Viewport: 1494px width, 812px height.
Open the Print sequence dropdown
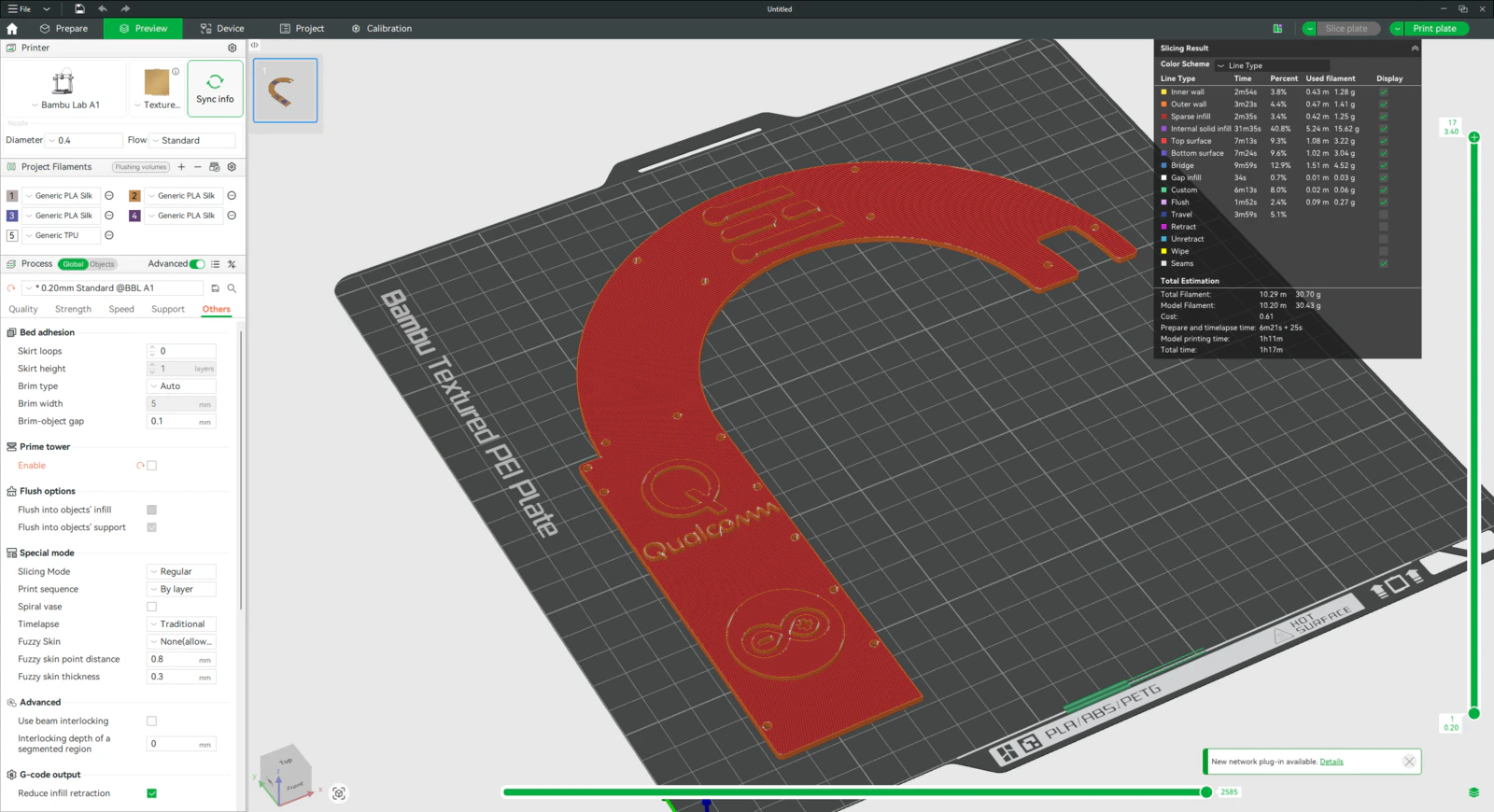pos(181,590)
